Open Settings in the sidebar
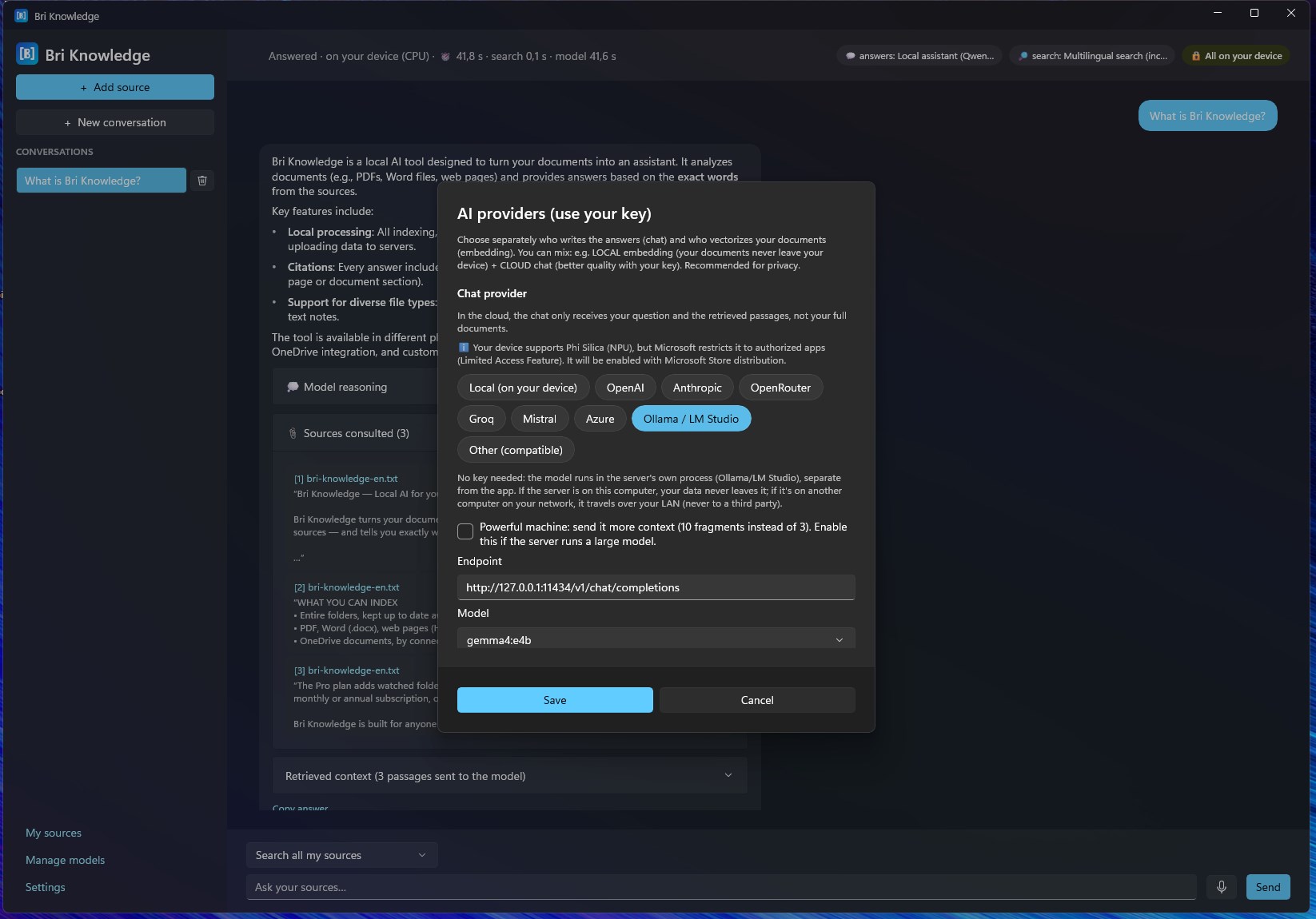 tap(46, 887)
